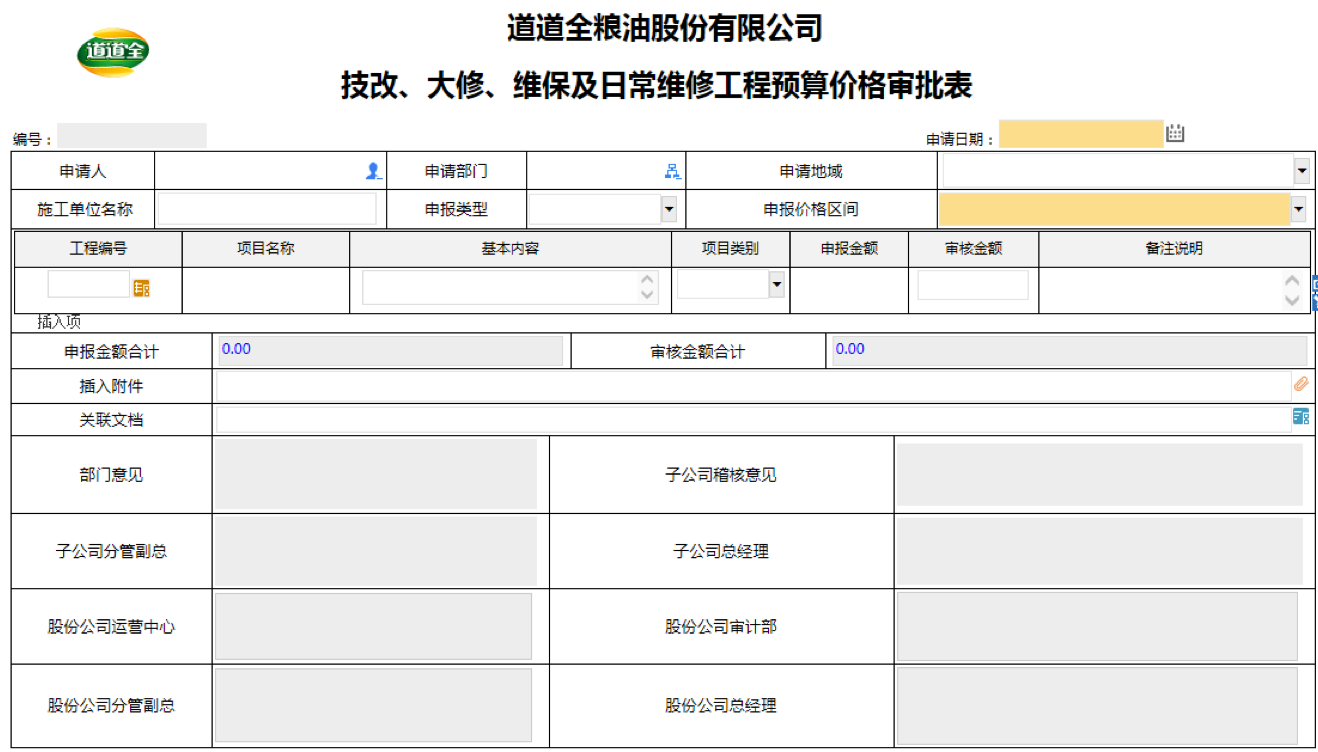Click the 审核金额 input in the table
The image size is (1318, 752).
[973, 285]
